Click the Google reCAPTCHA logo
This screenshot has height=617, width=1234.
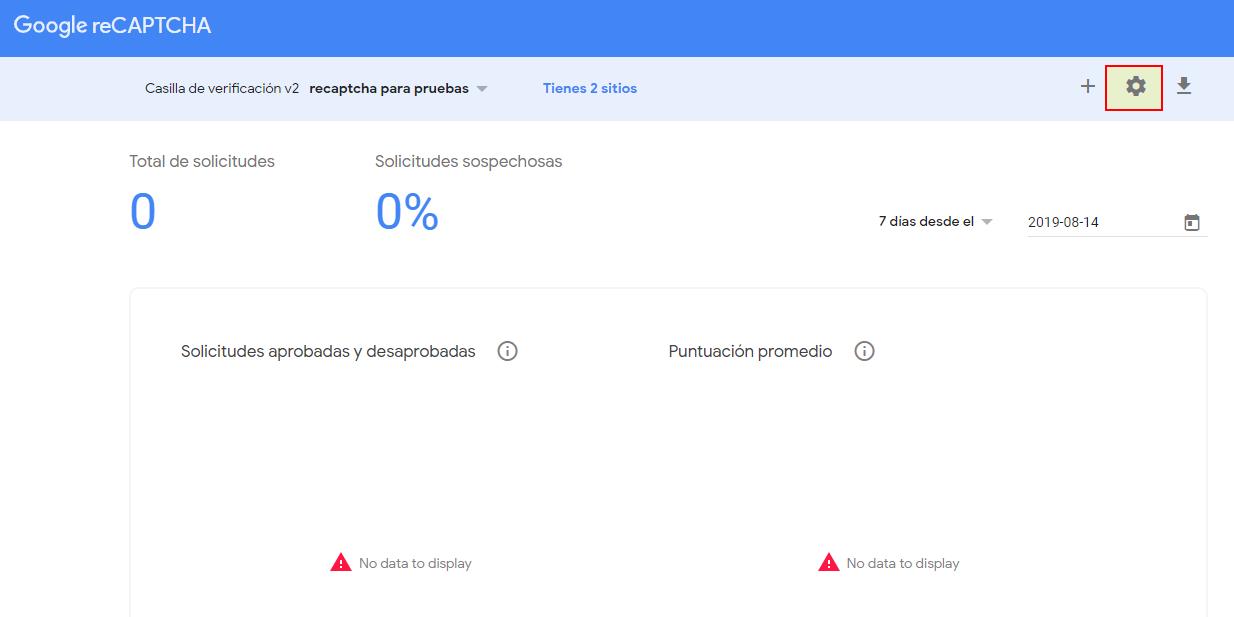(x=112, y=27)
